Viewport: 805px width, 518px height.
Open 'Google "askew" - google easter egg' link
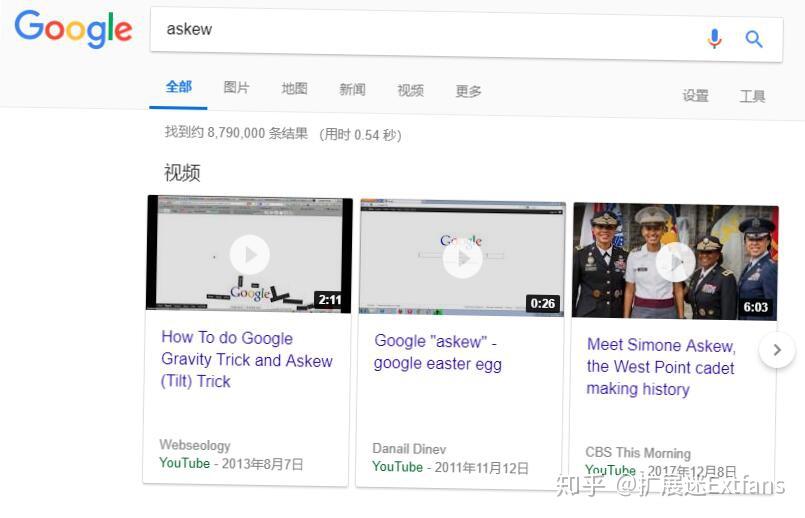[x=437, y=352]
